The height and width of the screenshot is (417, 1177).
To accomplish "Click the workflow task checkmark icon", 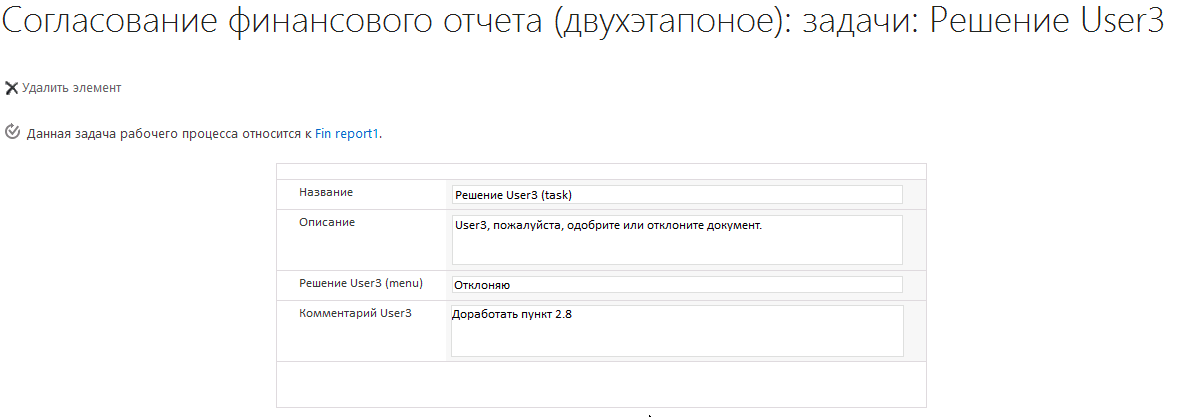I will click(x=12, y=132).
